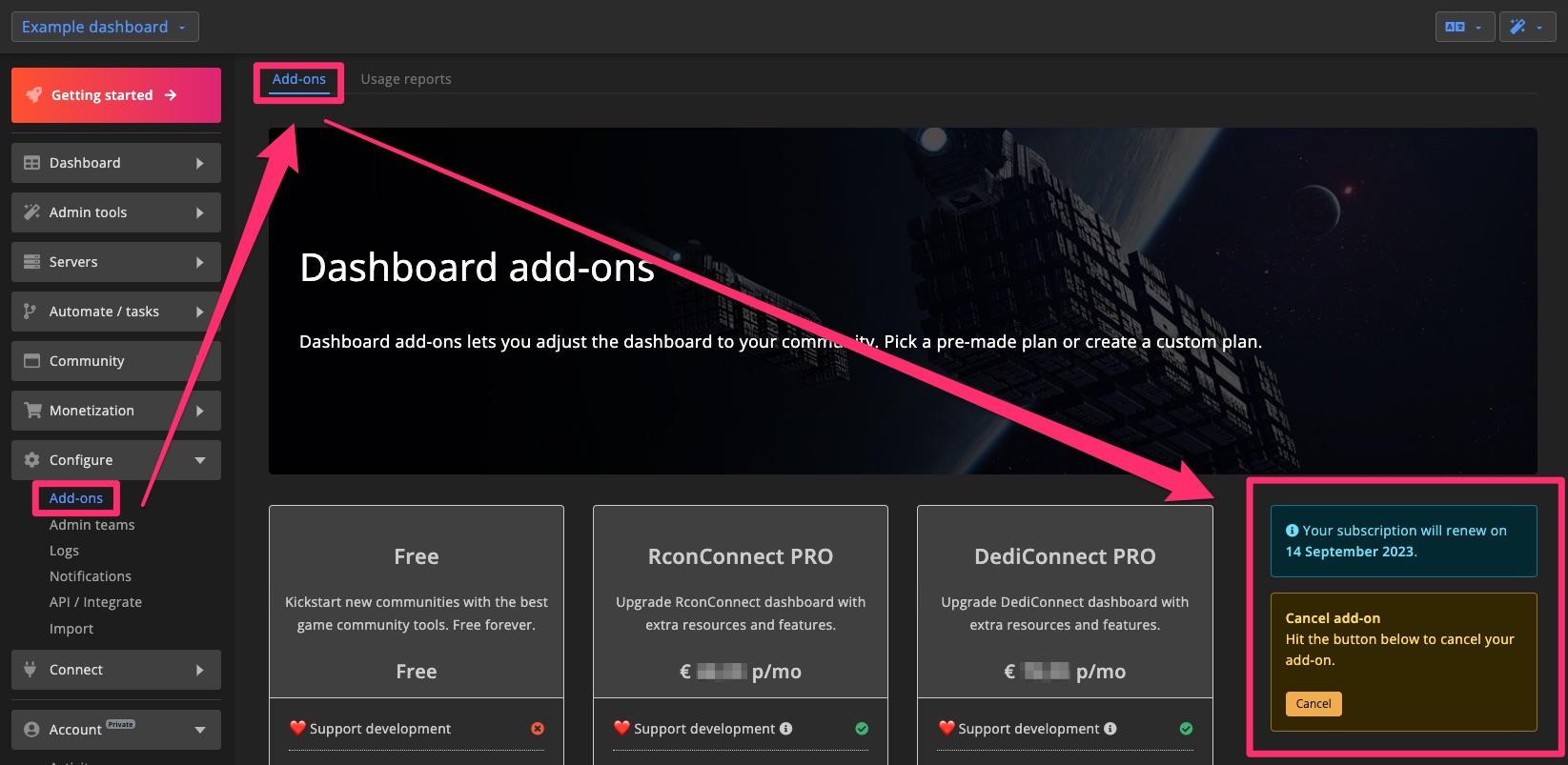Screen dimensions: 1568x765
Task: Expand Connect submenu arrow
Action: point(199,670)
